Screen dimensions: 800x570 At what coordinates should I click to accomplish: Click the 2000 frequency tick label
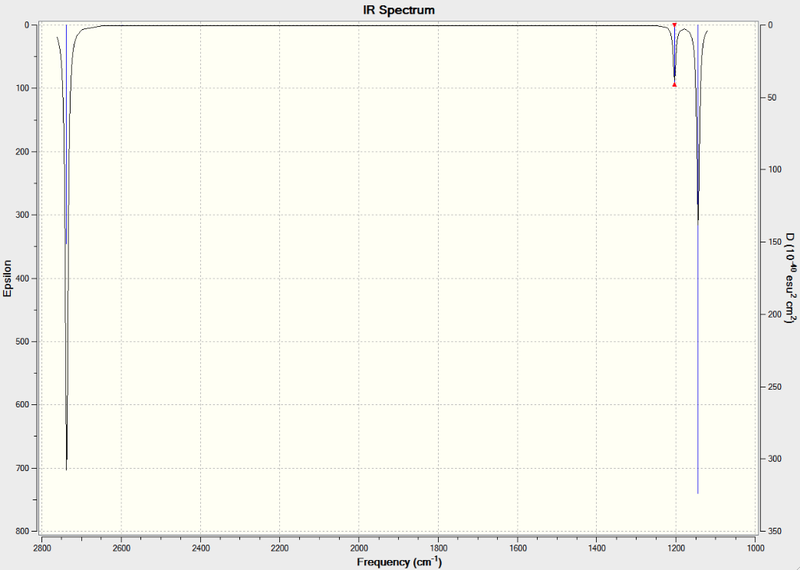pyautogui.click(x=359, y=548)
